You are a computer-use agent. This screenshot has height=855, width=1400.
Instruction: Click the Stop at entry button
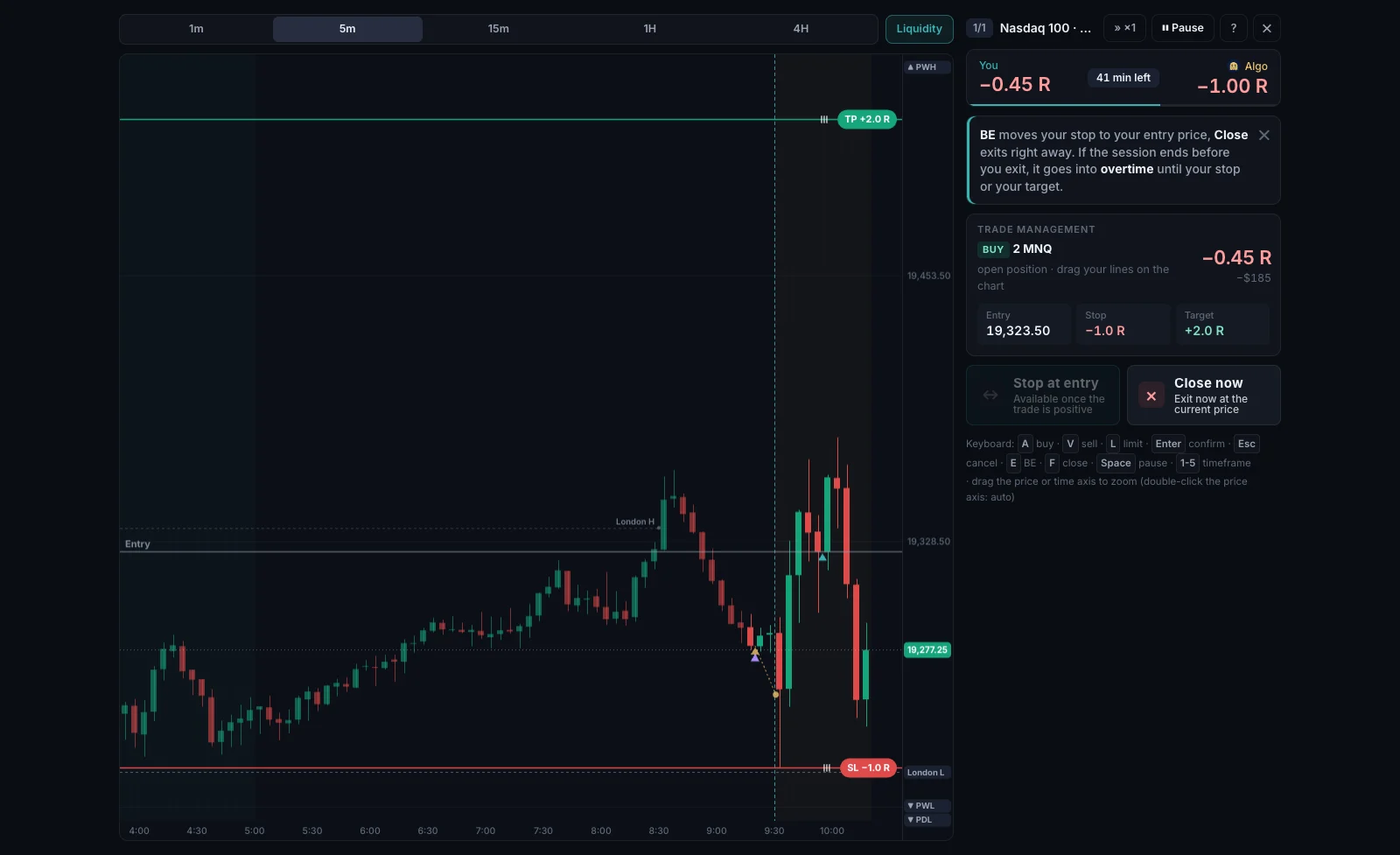1042,396
